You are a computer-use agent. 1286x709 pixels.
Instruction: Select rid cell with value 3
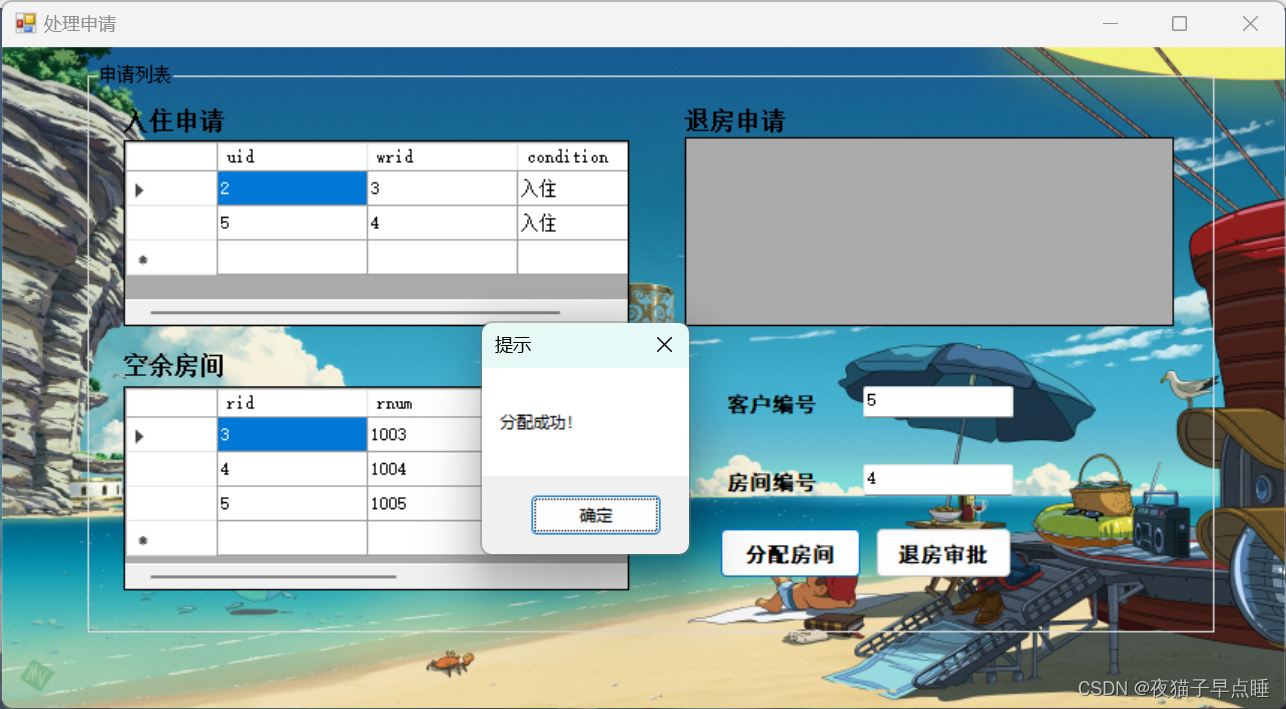point(292,435)
